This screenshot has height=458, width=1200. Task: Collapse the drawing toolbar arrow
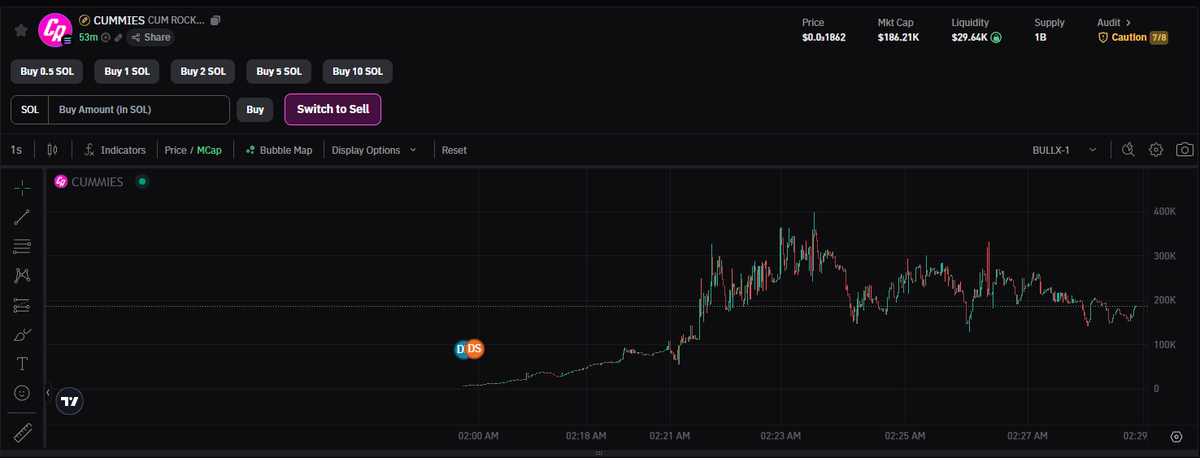click(48, 393)
